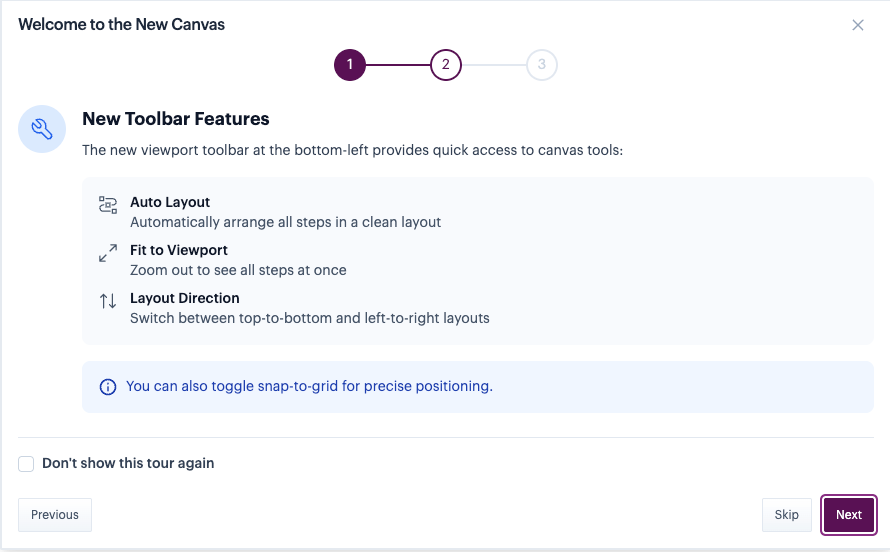Close the Welcome to the New Canvas dialog
The image size is (890, 552).
coord(857,25)
